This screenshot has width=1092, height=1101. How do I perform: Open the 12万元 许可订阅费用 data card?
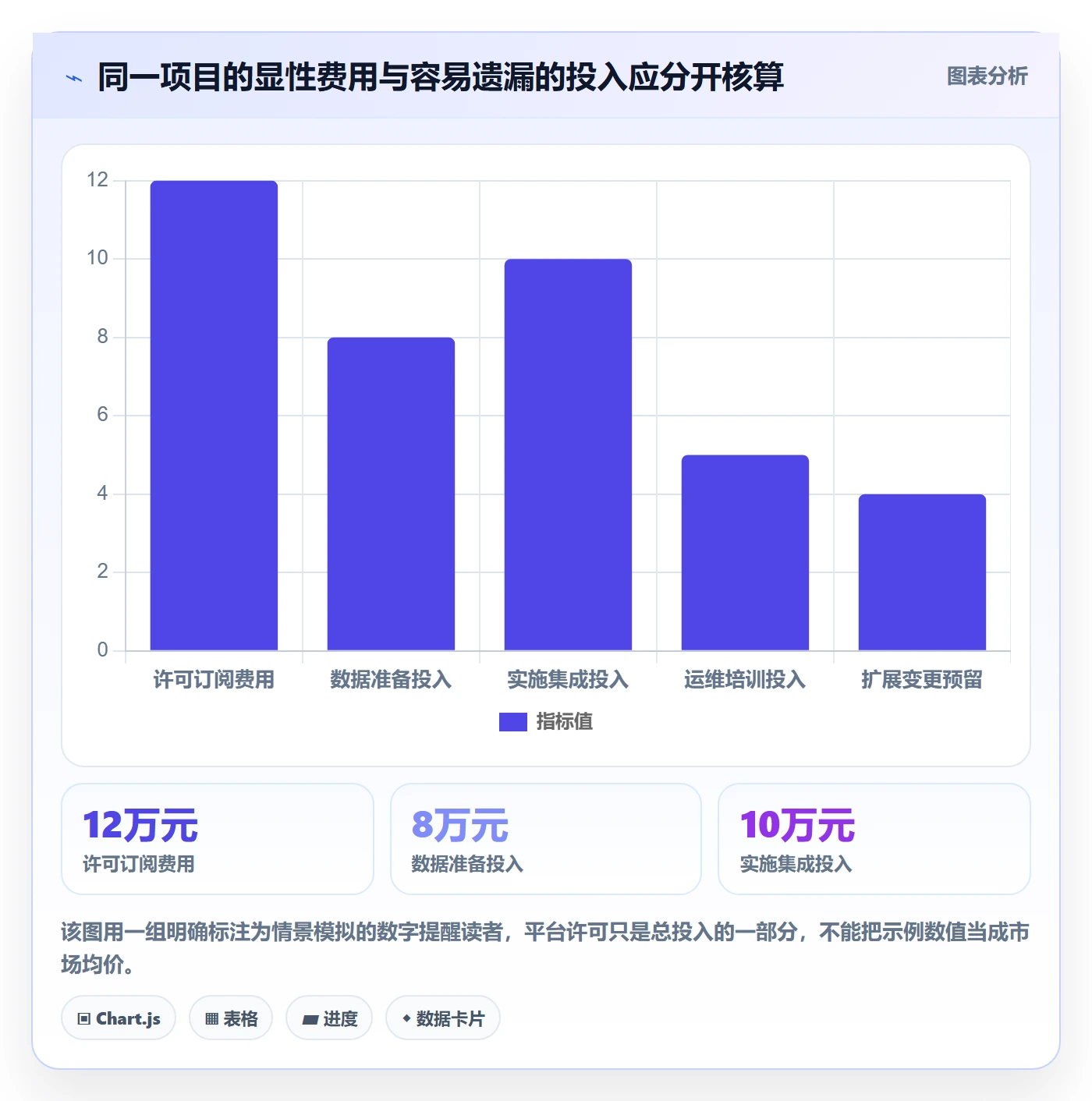point(218,839)
